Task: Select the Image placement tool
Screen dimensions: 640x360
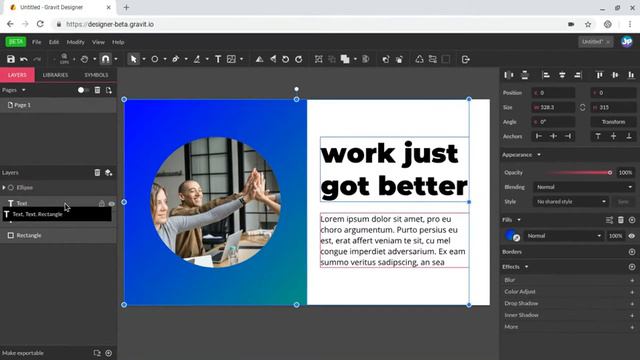Action: [231, 59]
